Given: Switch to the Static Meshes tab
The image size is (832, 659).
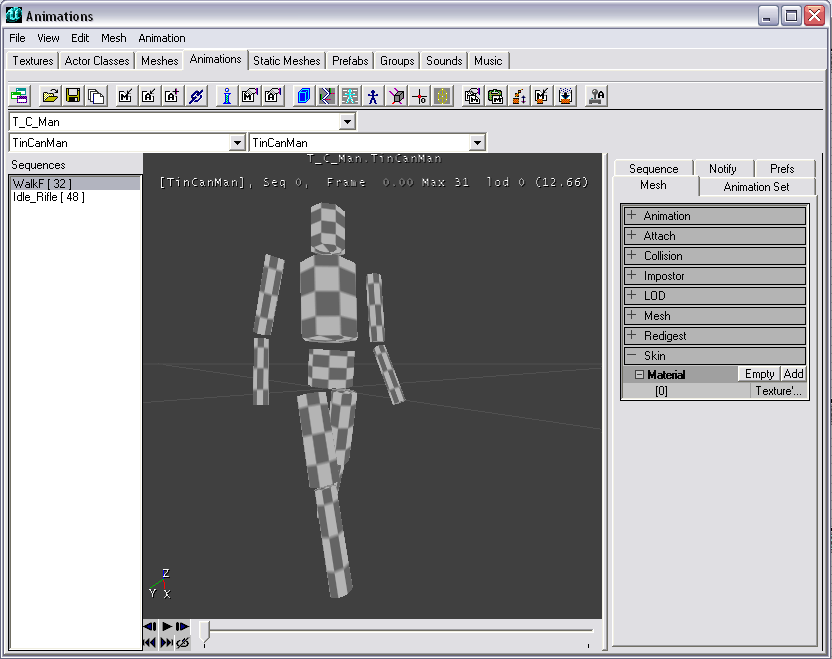Looking at the screenshot, I should click(x=287, y=60).
